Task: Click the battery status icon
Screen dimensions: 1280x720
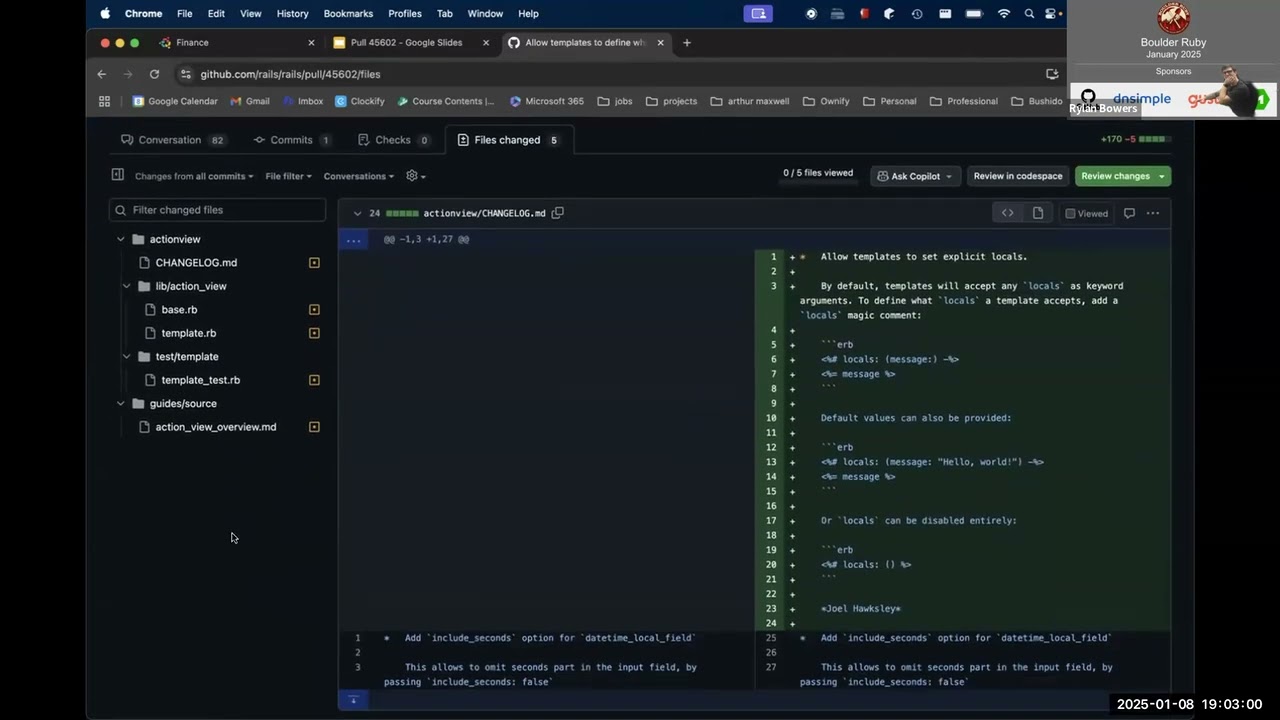Action: tap(974, 14)
